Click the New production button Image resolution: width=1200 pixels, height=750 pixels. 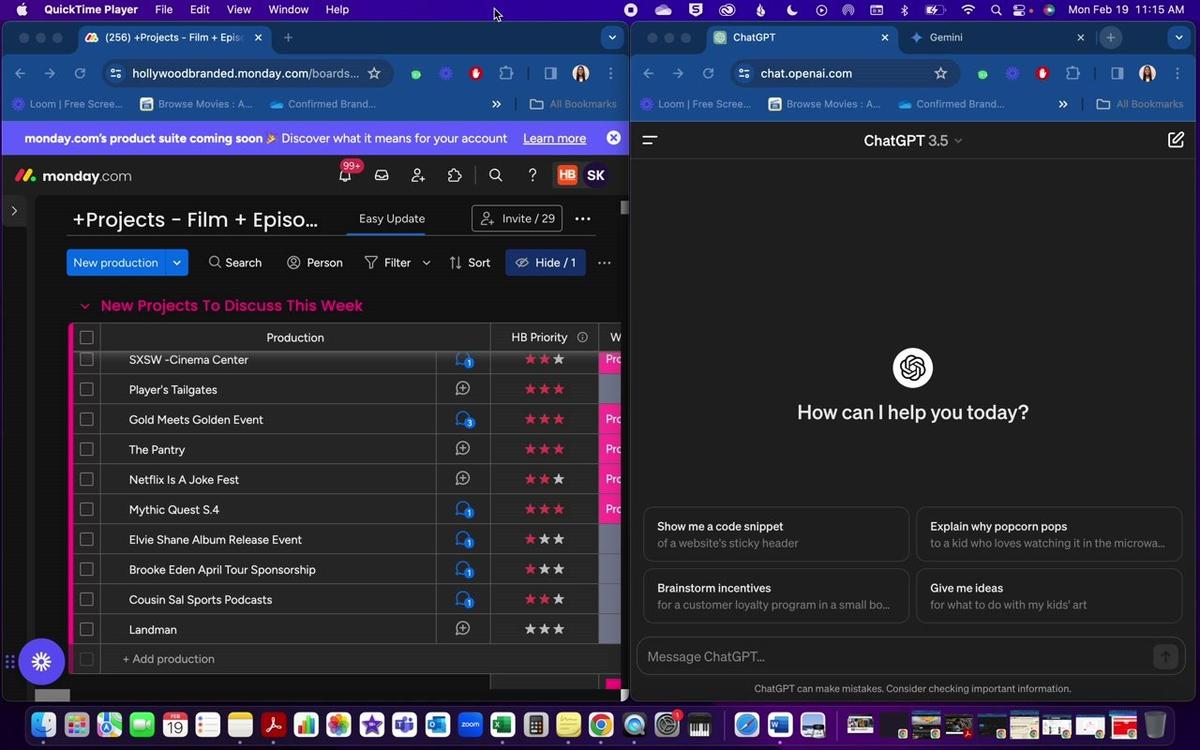point(115,262)
